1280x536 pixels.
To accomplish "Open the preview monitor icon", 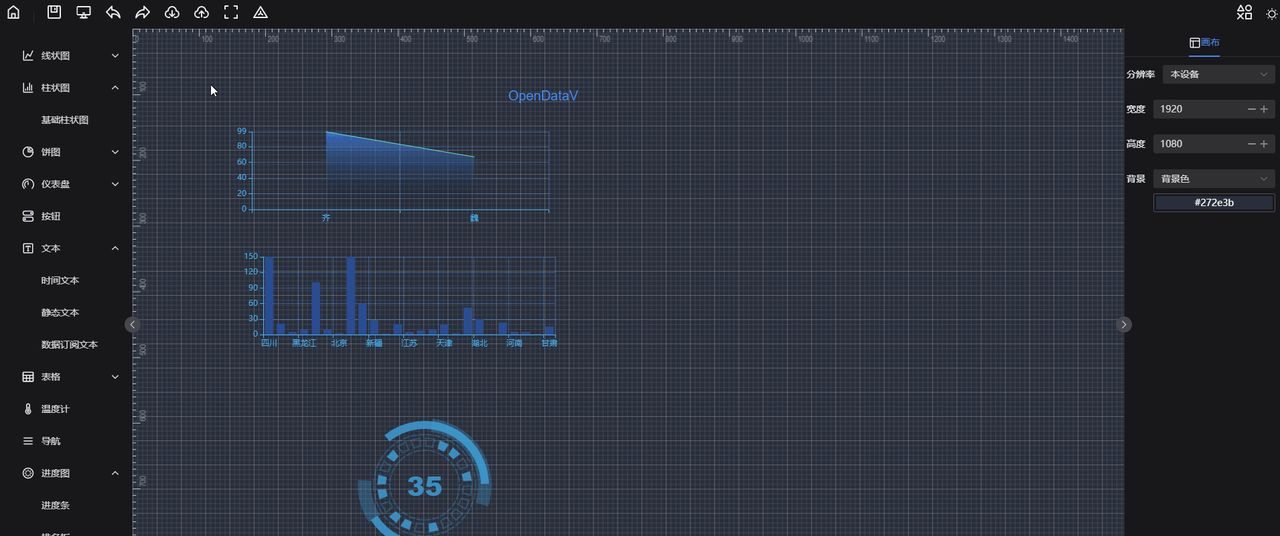I will (x=84, y=13).
